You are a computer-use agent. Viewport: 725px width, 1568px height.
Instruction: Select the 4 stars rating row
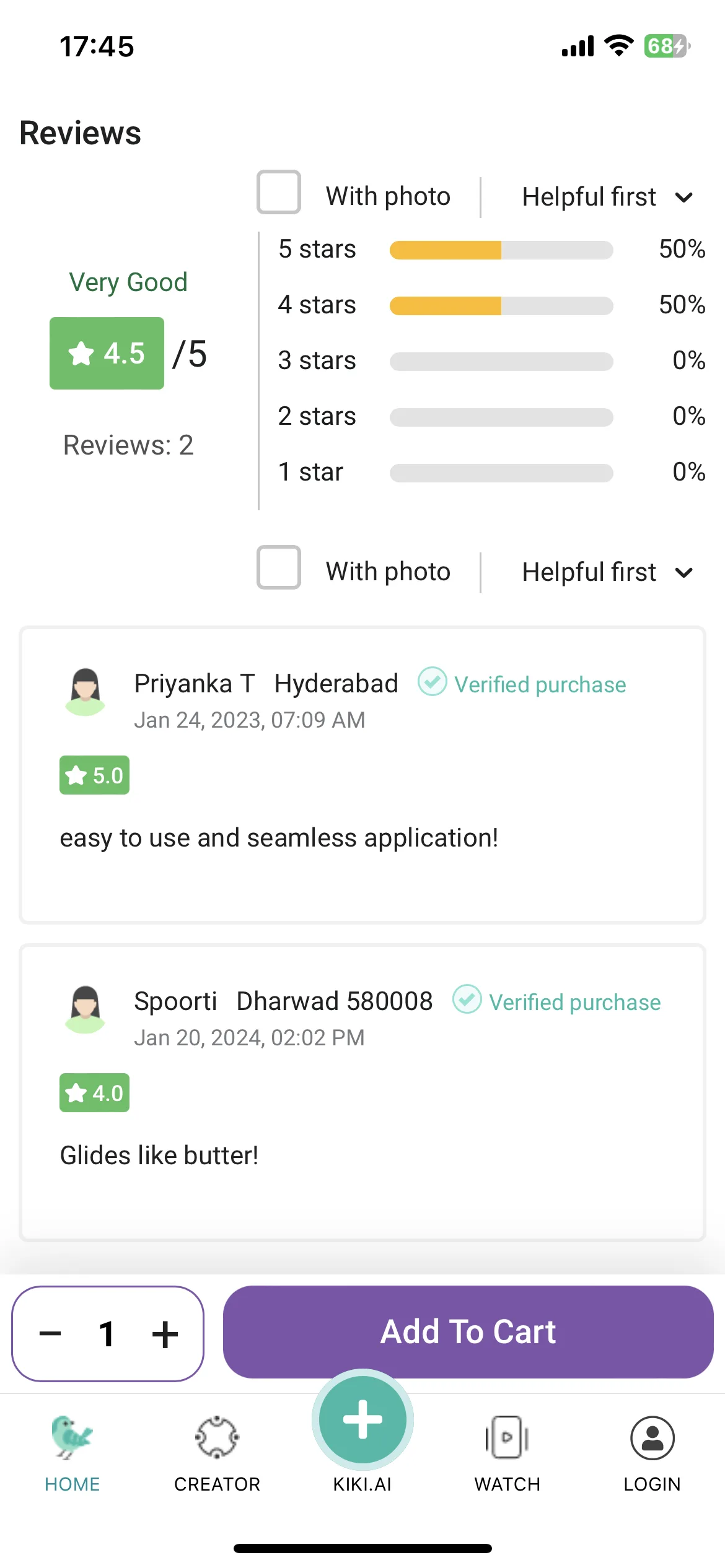(491, 305)
